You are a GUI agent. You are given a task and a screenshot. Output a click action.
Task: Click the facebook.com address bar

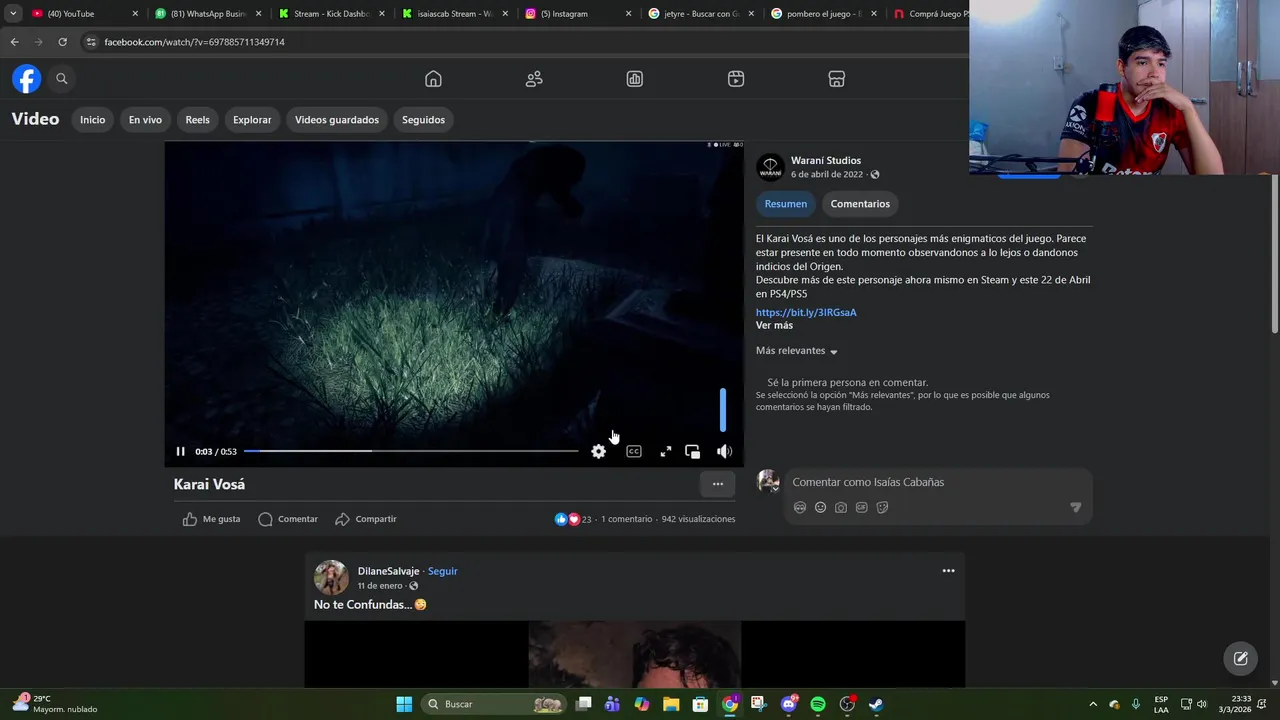520,42
